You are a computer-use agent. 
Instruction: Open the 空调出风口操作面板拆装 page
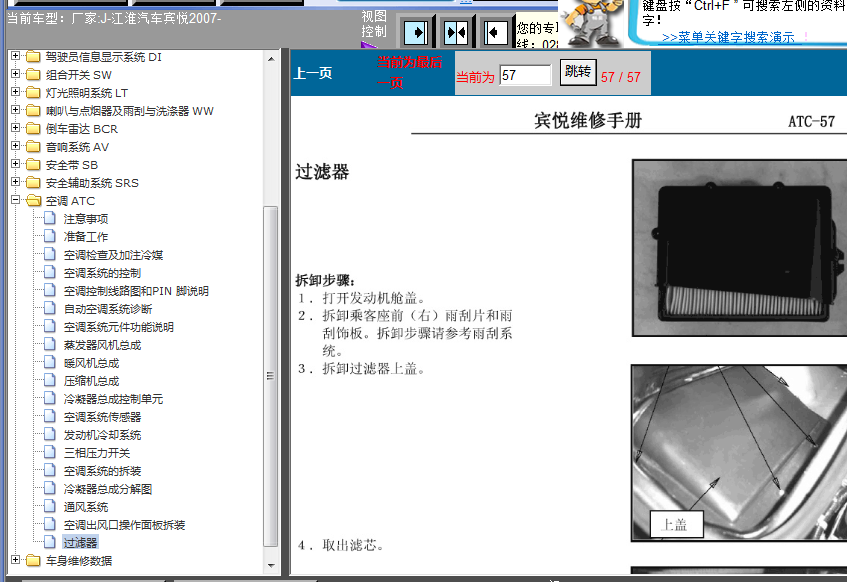[x=124, y=525]
